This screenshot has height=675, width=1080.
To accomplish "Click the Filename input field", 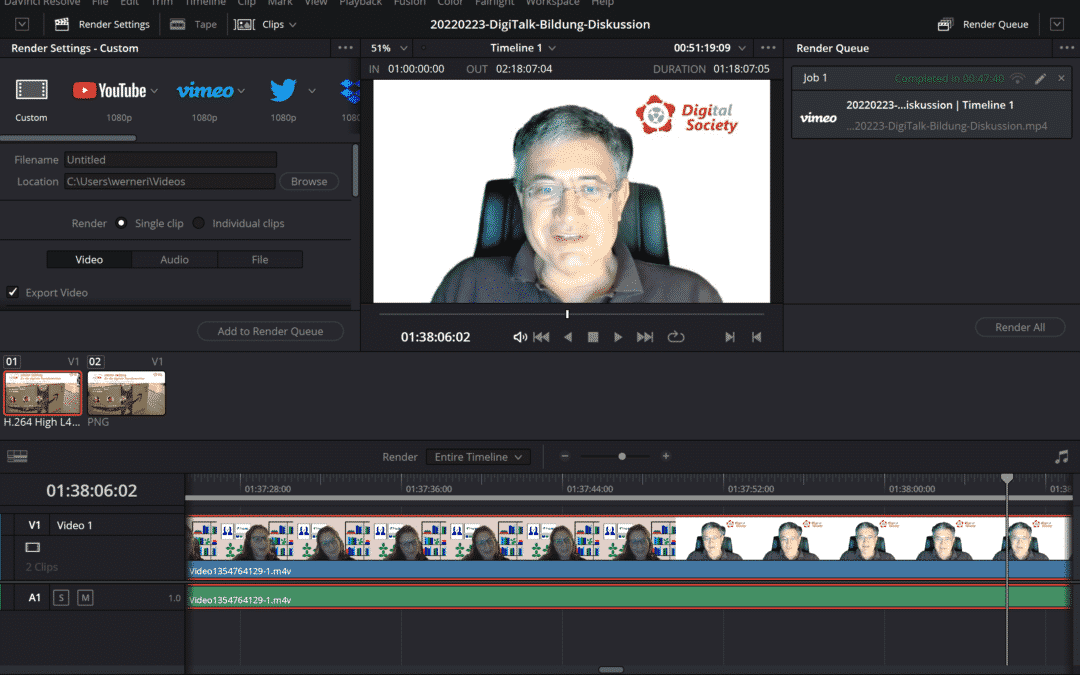I will tap(170, 159).
